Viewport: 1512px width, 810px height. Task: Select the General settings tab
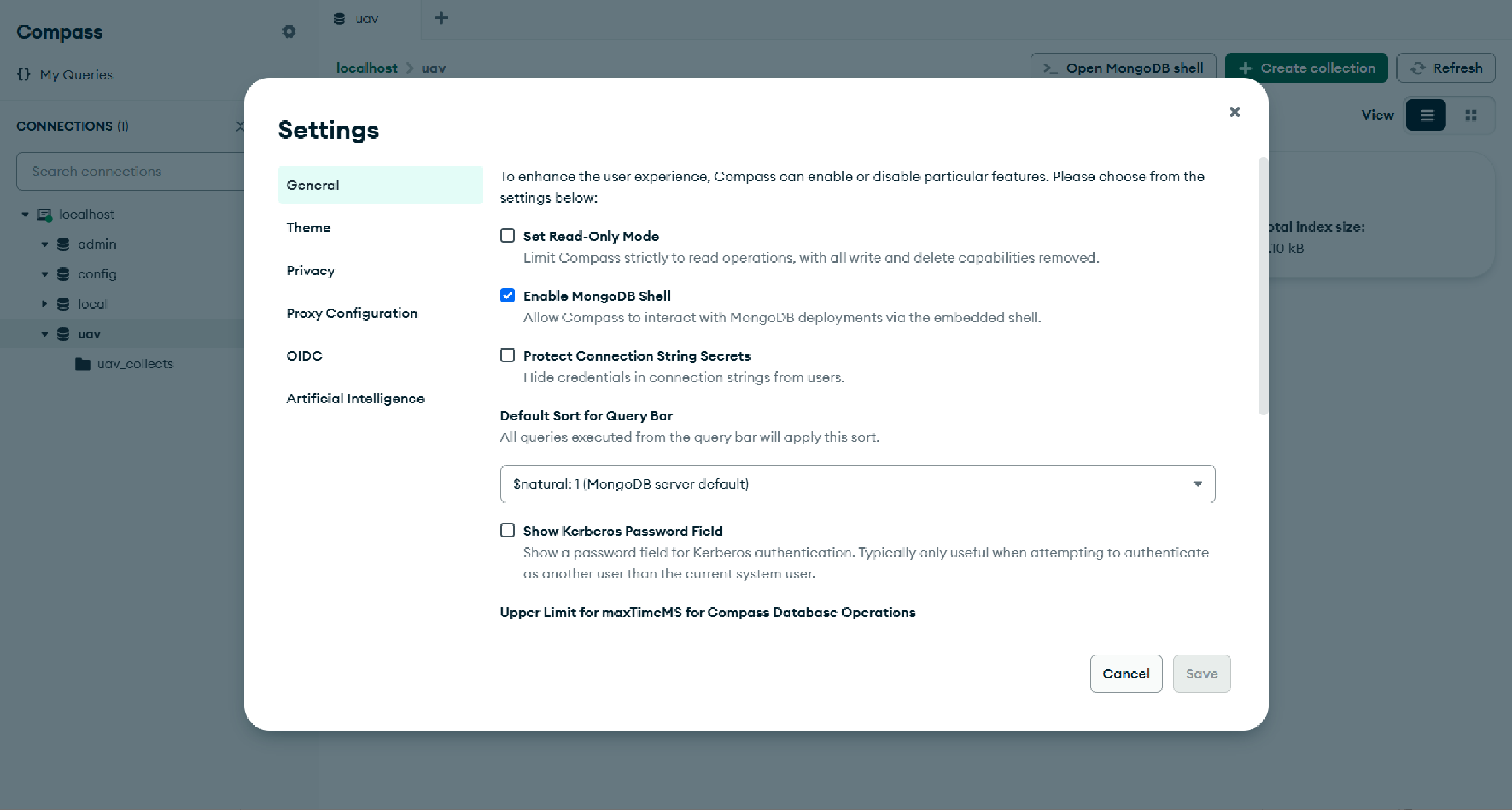(x=380, y=185)
